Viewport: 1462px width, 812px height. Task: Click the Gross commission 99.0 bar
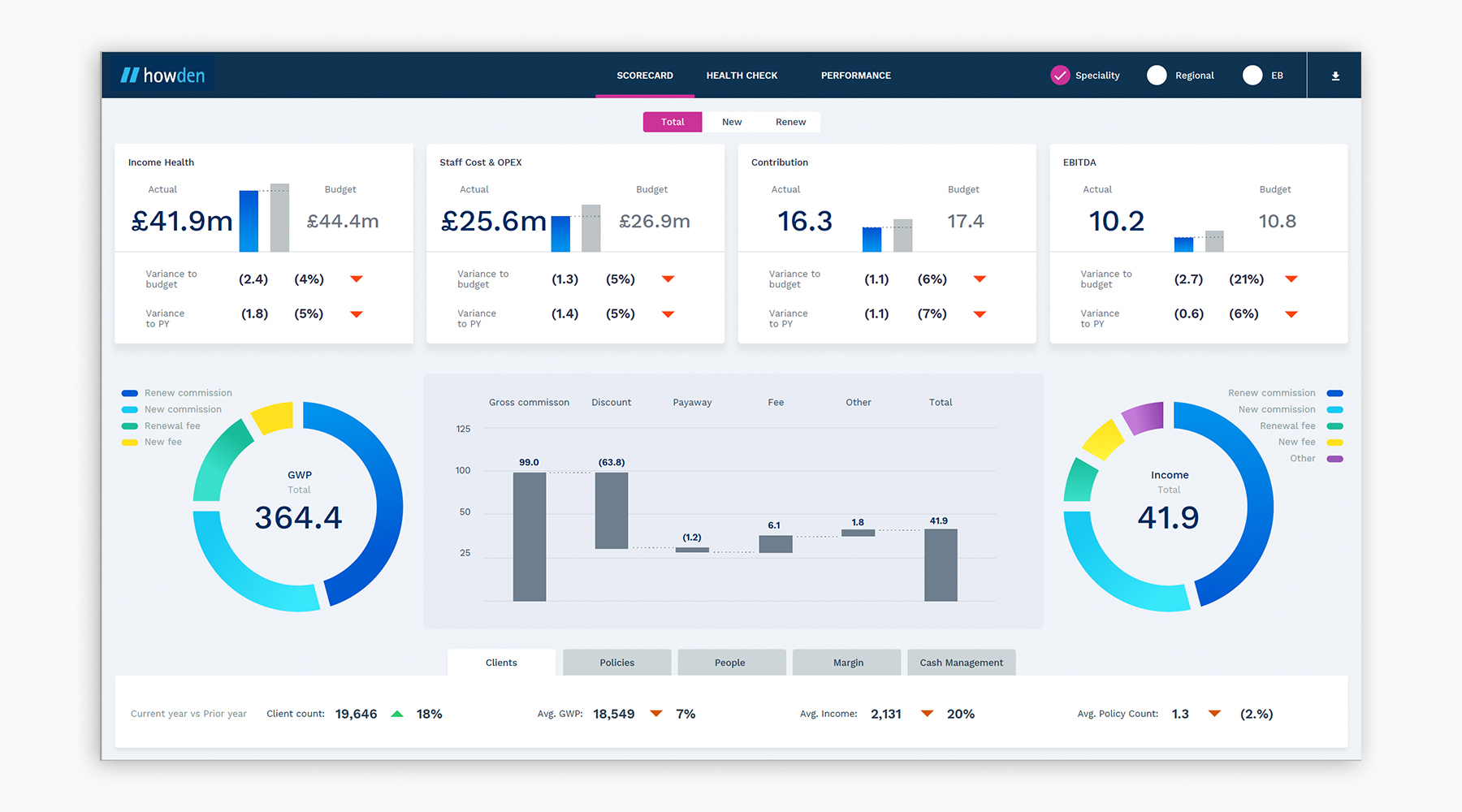530,537
